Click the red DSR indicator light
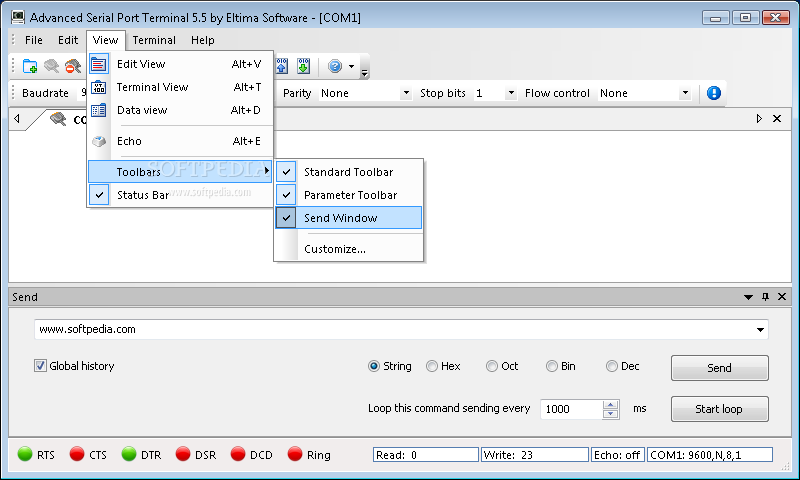800x480 pixels. (x=183, y=454)
